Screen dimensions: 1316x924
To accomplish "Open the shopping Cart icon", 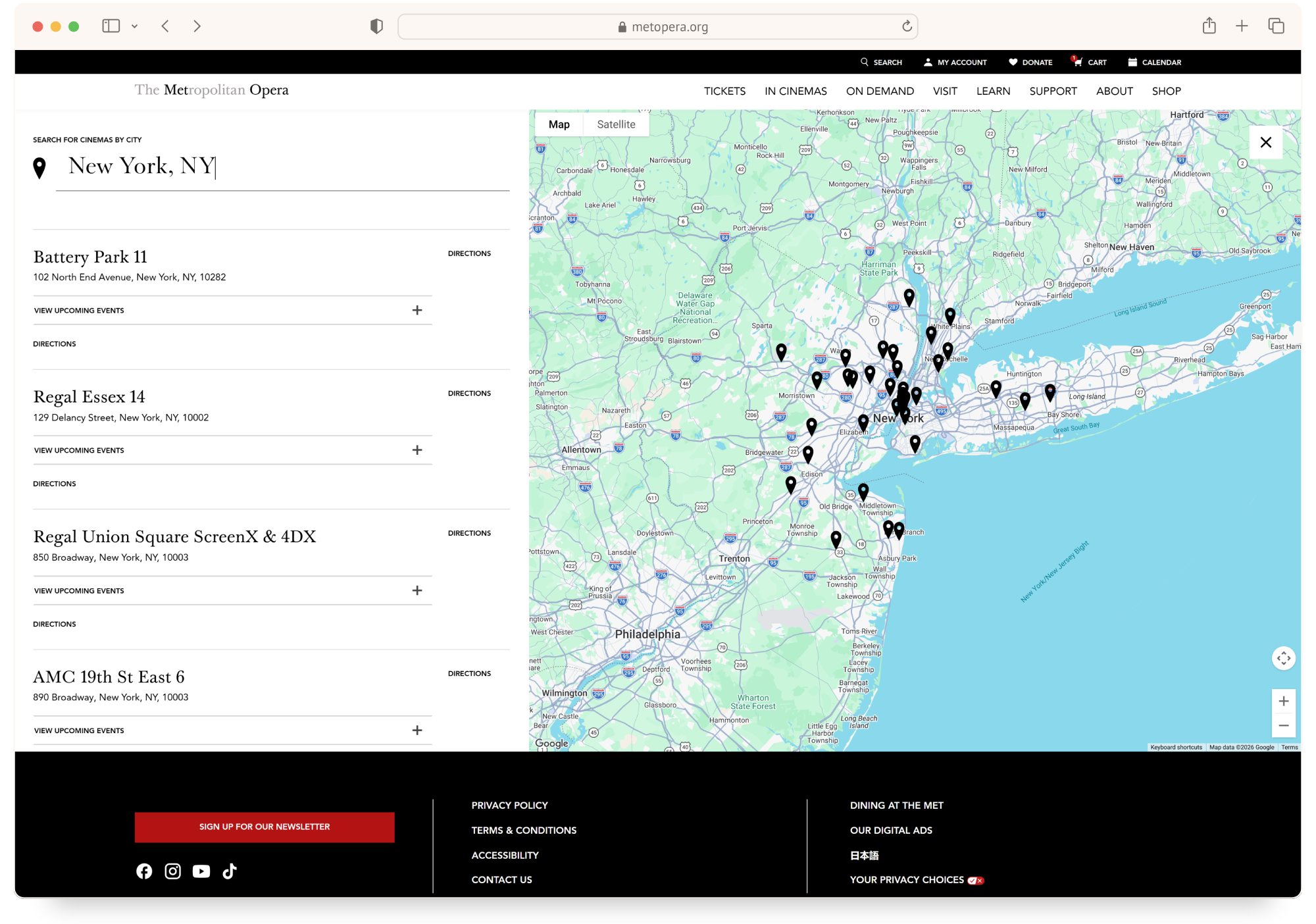I will [x=1089, y=62].
